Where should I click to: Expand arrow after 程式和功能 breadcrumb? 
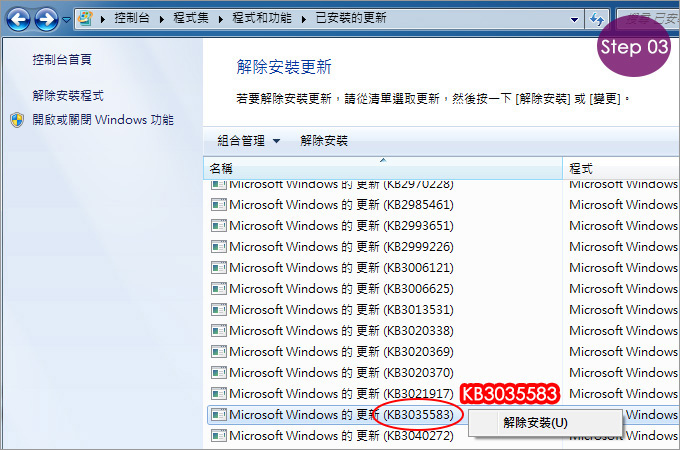click(x=304, y=19)
